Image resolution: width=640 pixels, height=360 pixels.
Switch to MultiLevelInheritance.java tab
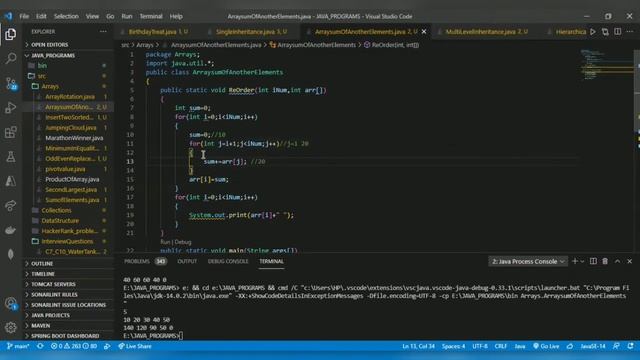(x=487, y=32)
